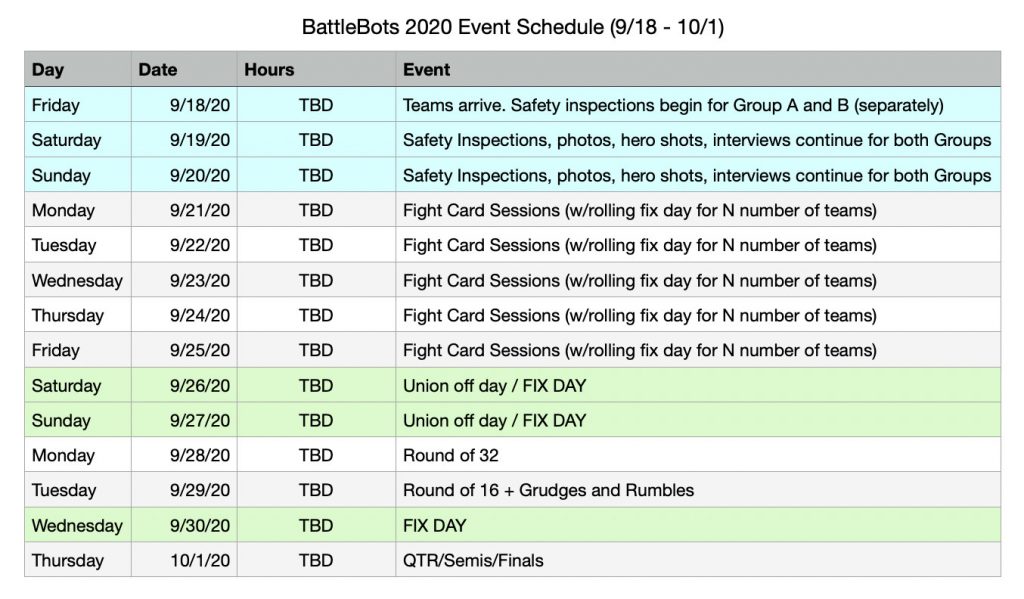The height and width of the screenshot is (599, 1024).
Task: Click the Sunday 9/27/20 day cell
Action: point(61,420)
